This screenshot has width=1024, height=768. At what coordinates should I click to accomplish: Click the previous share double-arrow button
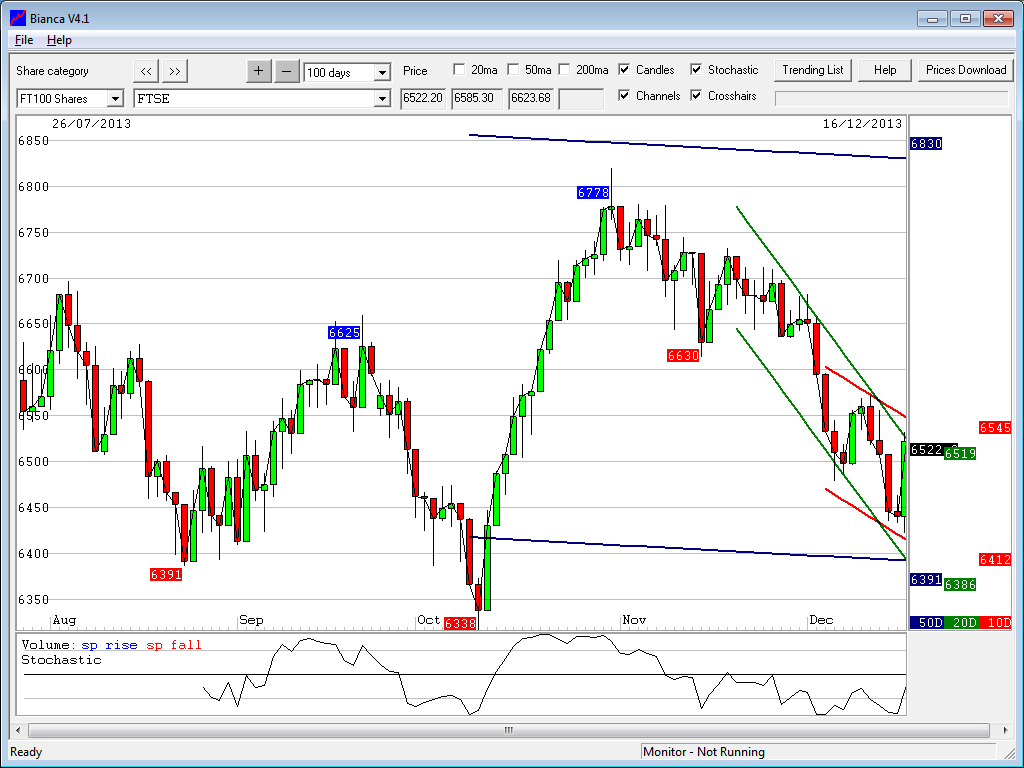coord(146,71)
